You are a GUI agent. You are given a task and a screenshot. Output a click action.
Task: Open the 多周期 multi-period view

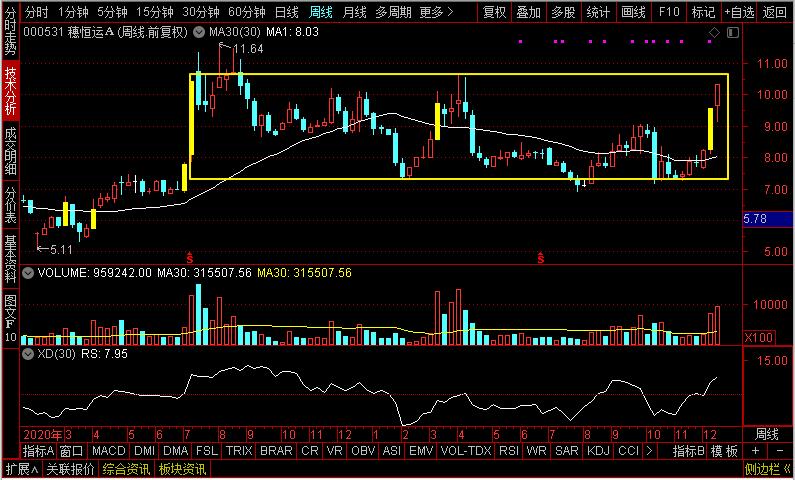click(393, 12)
